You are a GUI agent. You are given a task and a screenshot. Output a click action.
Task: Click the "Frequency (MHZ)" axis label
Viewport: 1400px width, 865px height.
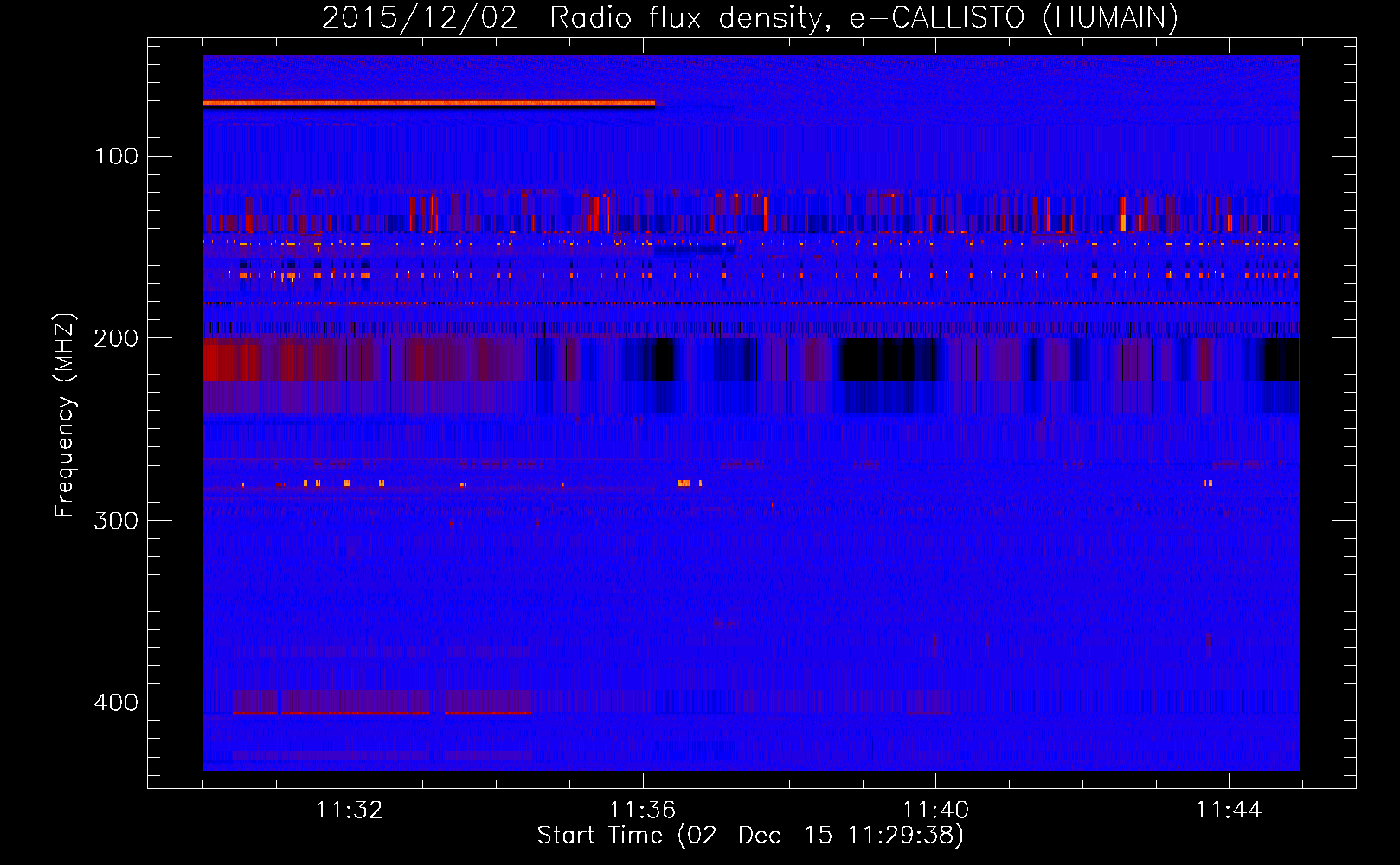click(65, 415)
